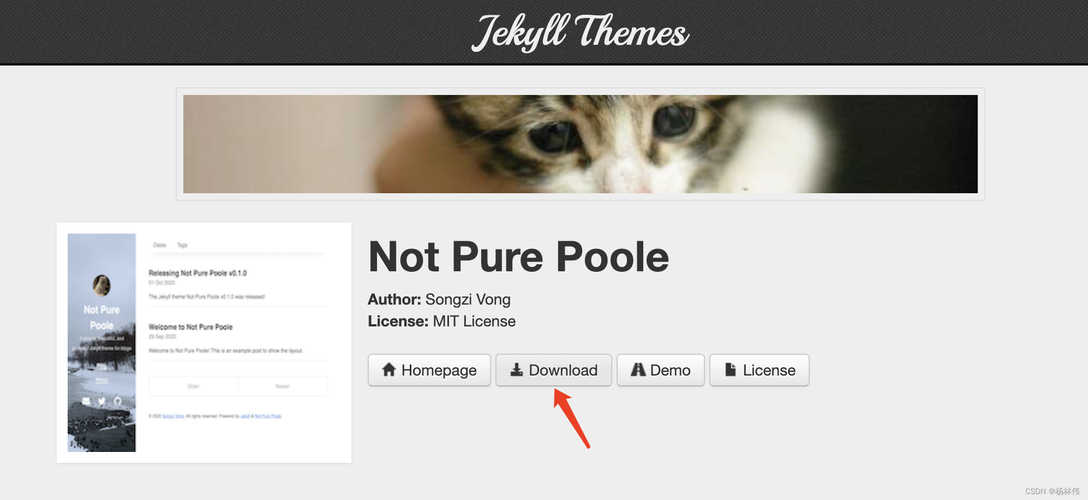
Task: Open the Jekyll Themes site title link
Action: tap(580, 32)
